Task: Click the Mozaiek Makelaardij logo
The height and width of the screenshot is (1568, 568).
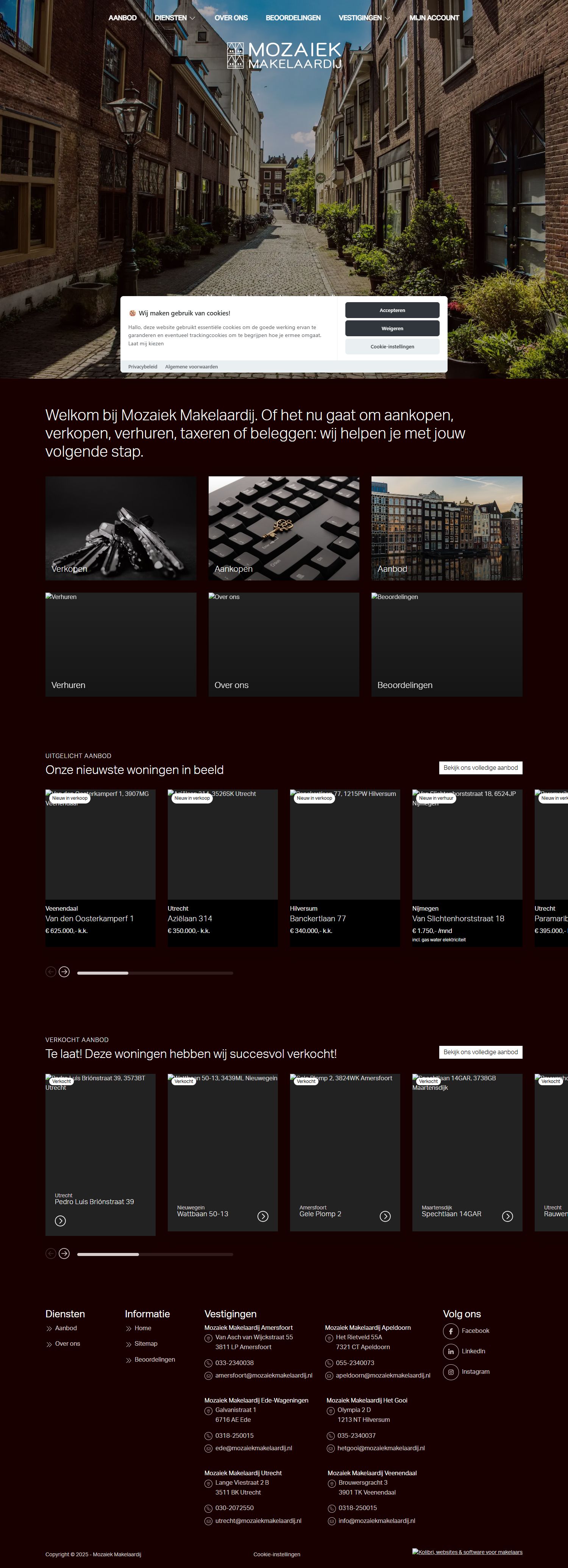Action: [x=284, y=55]
